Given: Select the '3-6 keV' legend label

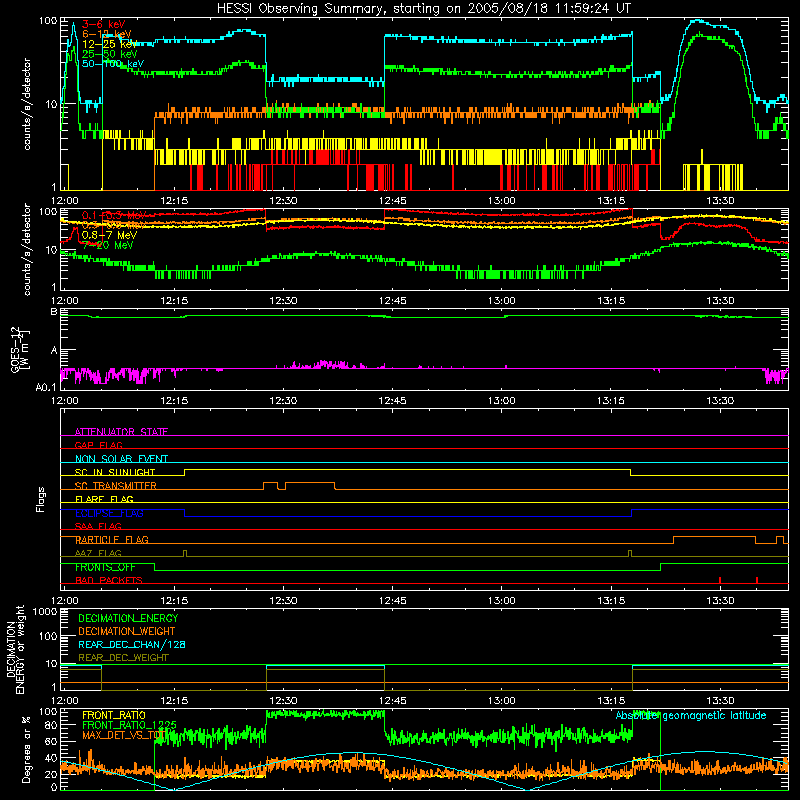Looking at the screenshot, I should 104,24.
